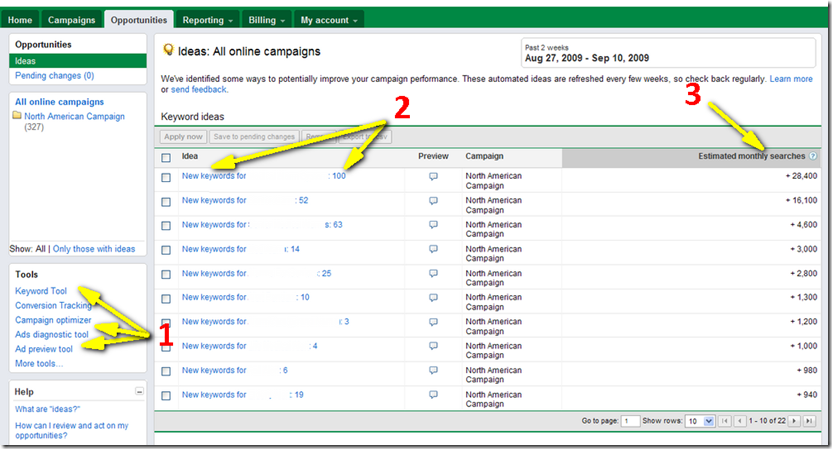Open preview icon for the +3,000 searches row
The image size is (832, 449).
tap(434, 249)
